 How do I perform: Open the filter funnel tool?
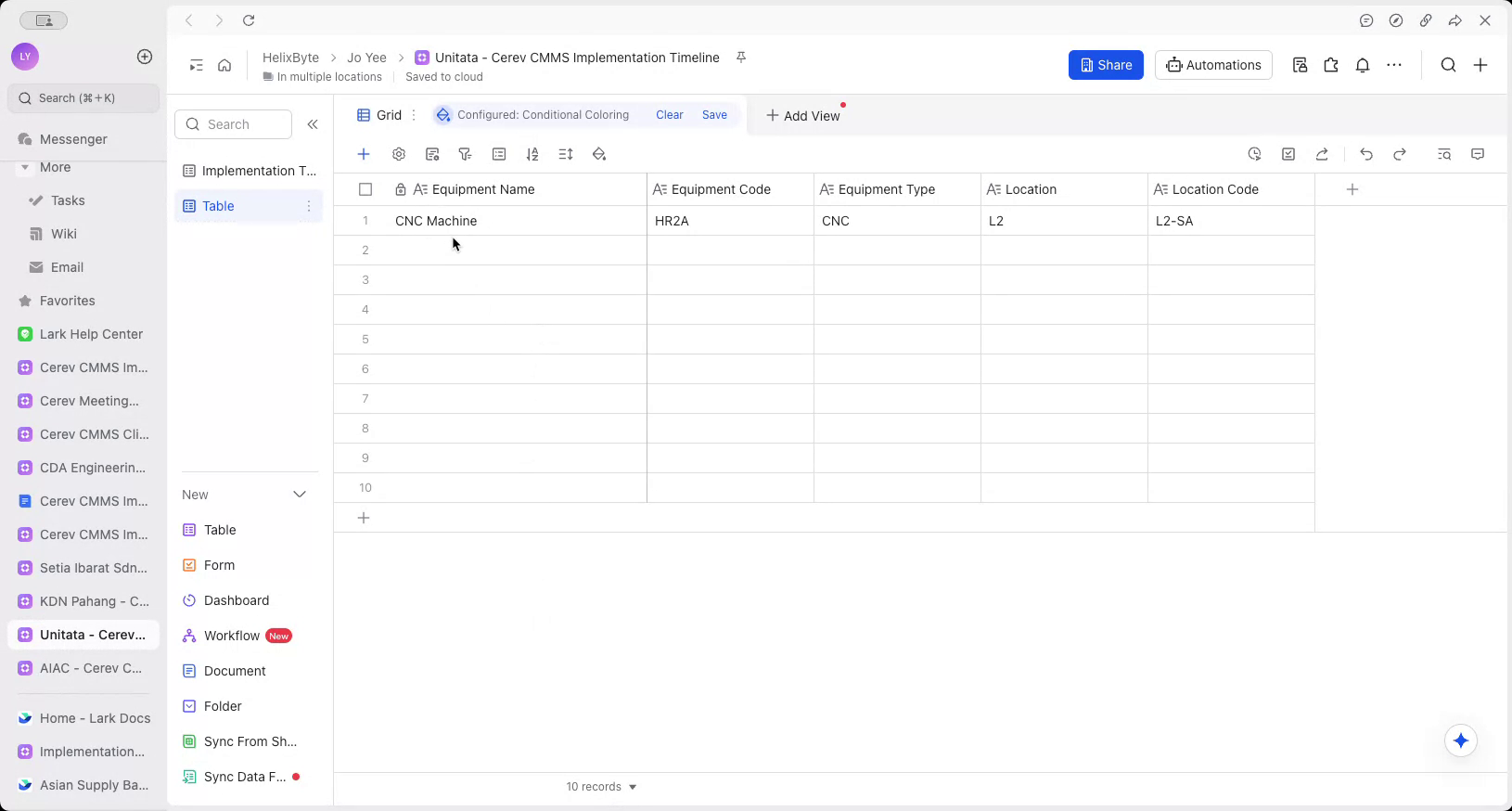pyautogui.click(x=466, y=154)
